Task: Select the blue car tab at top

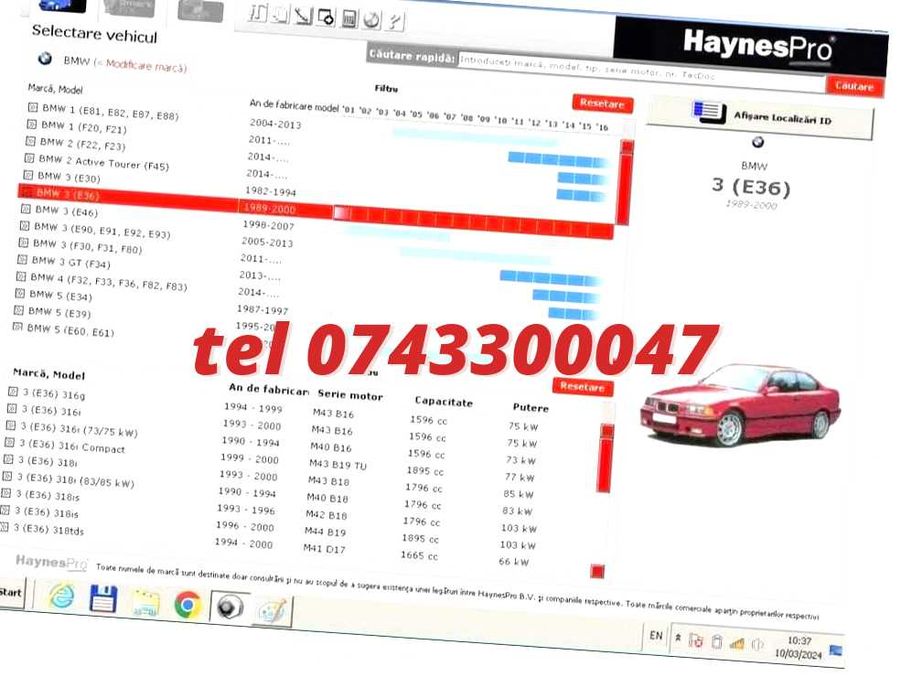Action: tap(62, 6)
